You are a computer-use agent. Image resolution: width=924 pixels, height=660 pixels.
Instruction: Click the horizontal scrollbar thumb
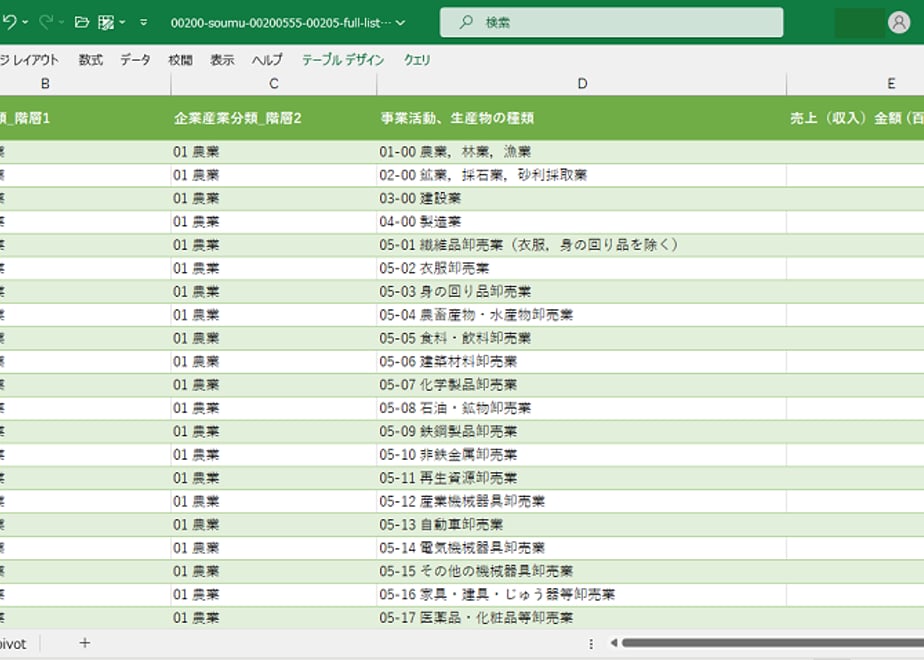tap(773, 643)
